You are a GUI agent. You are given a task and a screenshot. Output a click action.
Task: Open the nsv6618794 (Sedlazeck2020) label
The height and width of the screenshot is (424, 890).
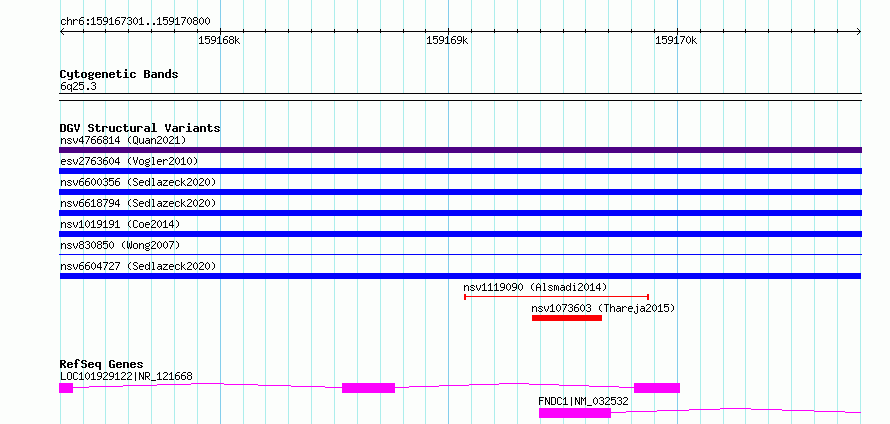[138, 203]
